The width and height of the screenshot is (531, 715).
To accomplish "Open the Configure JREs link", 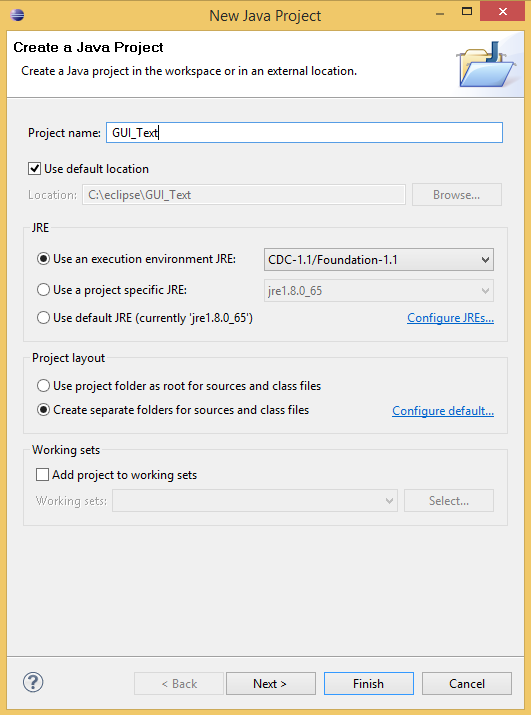I will (x=450, y=318).
